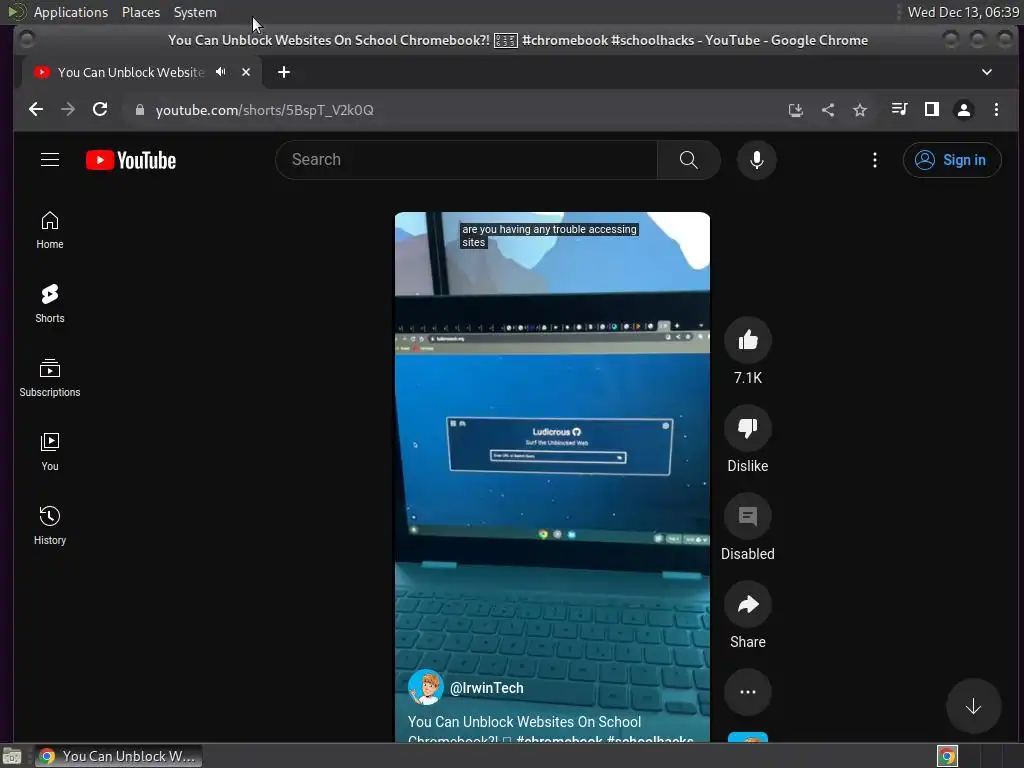
Task: Bookmark this tab with star
Action: 859,110
